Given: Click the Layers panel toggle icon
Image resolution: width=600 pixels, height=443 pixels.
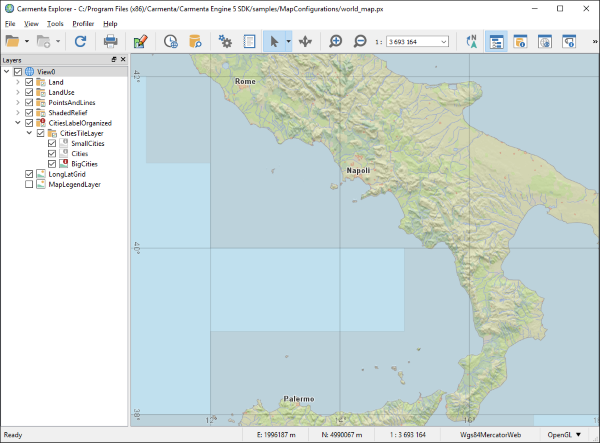Looking at the screenshot, I should click(495, 42).
